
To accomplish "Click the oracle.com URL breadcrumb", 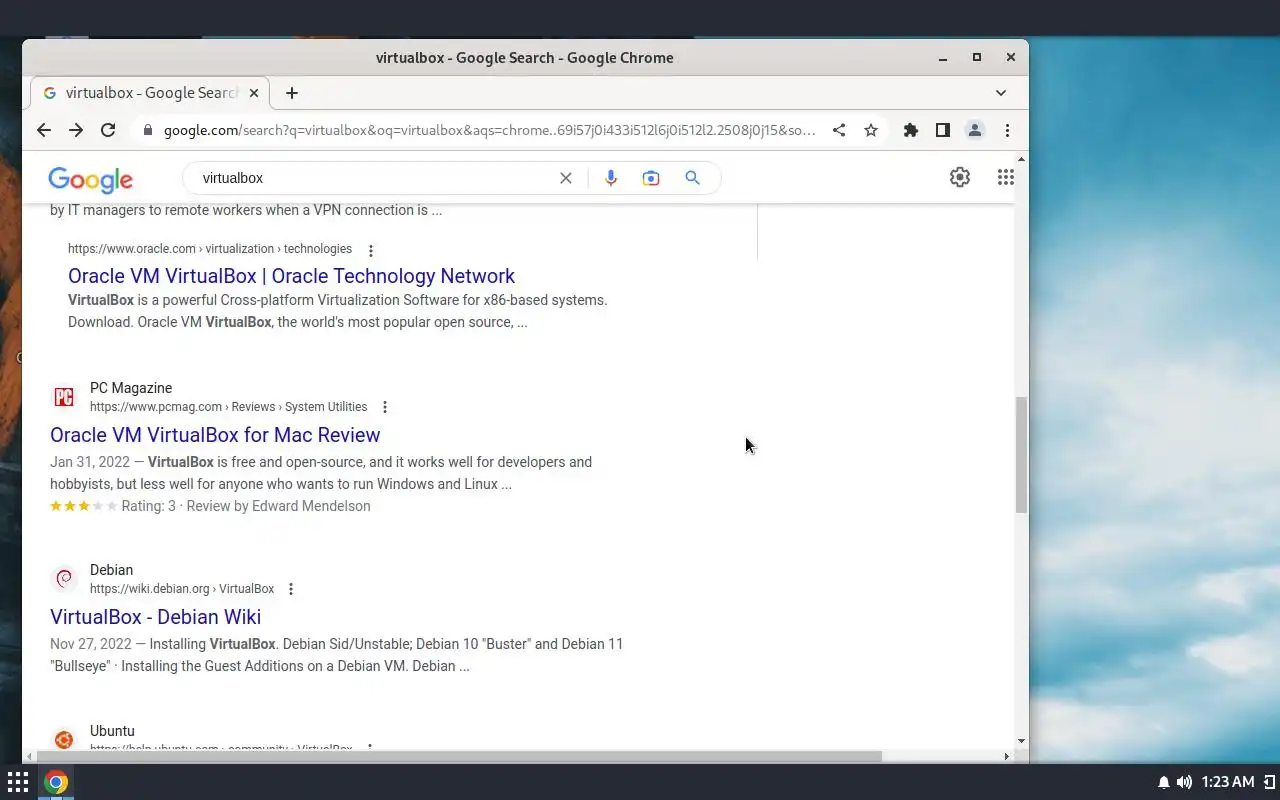I will [x=210, y=249].
